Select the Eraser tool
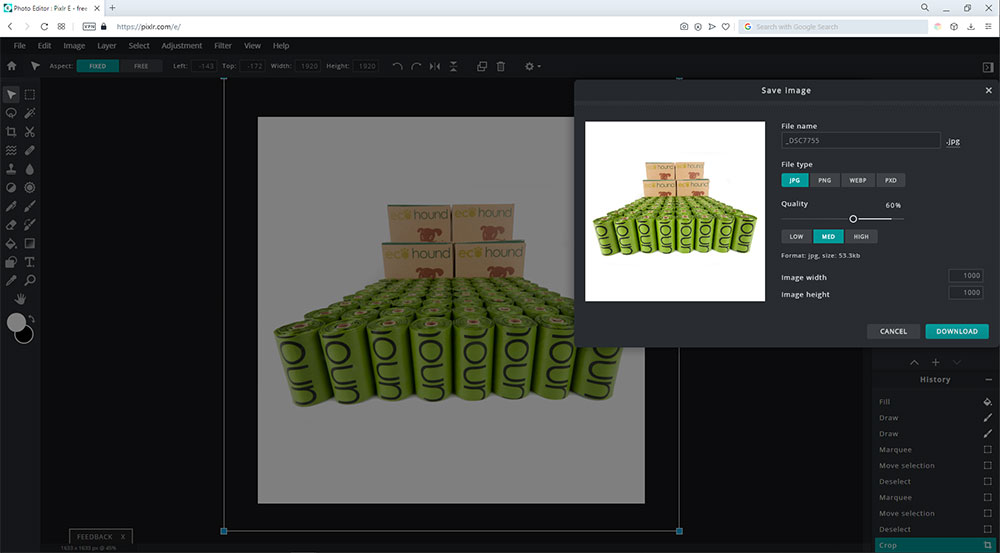Screen dimensions: 1000x553 11,225
